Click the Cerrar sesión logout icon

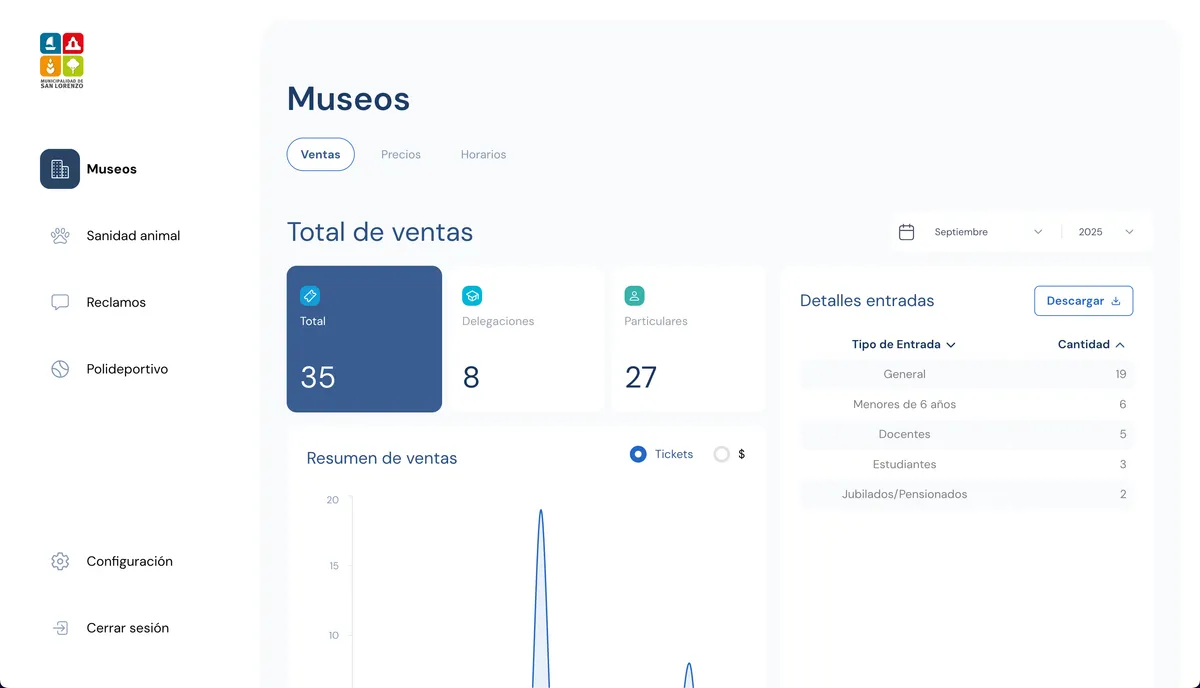pyautogui.click(x=60, y=628)
